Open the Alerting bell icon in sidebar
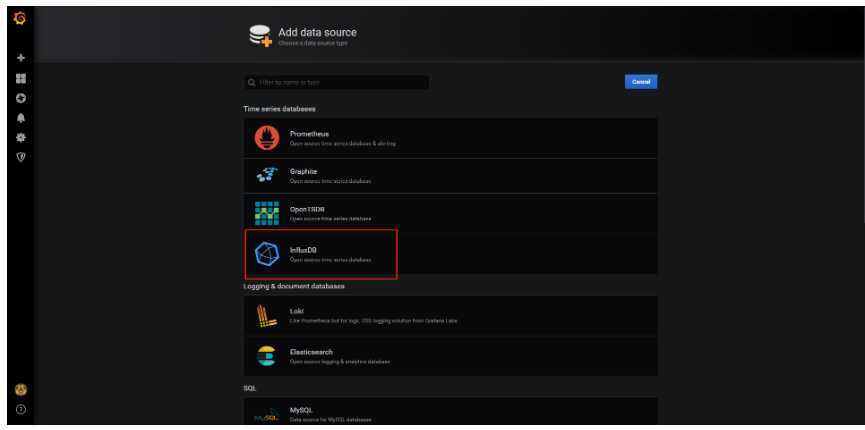865x430 pixels. [x=21, y=118]
